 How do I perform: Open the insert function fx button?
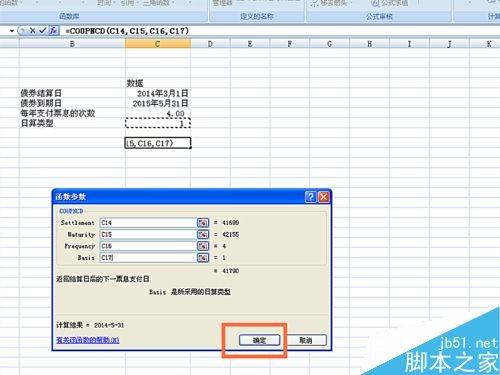53,31
